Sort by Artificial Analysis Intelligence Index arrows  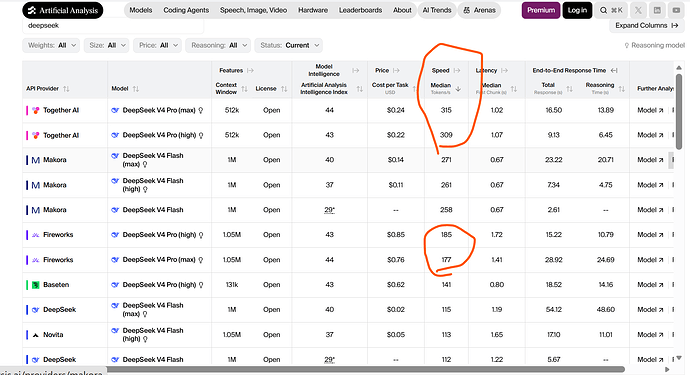360,88
